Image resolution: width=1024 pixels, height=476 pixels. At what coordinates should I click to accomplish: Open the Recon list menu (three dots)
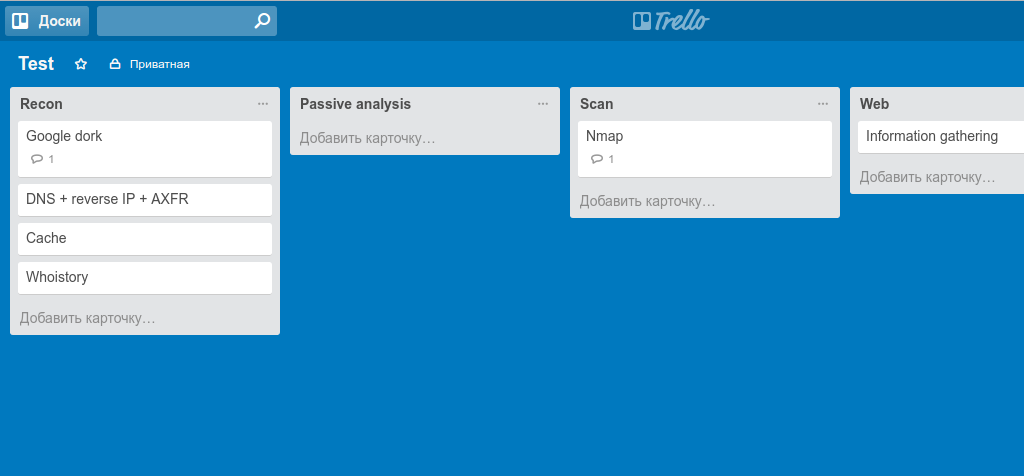pyautogui.click(x=263, y=104)
